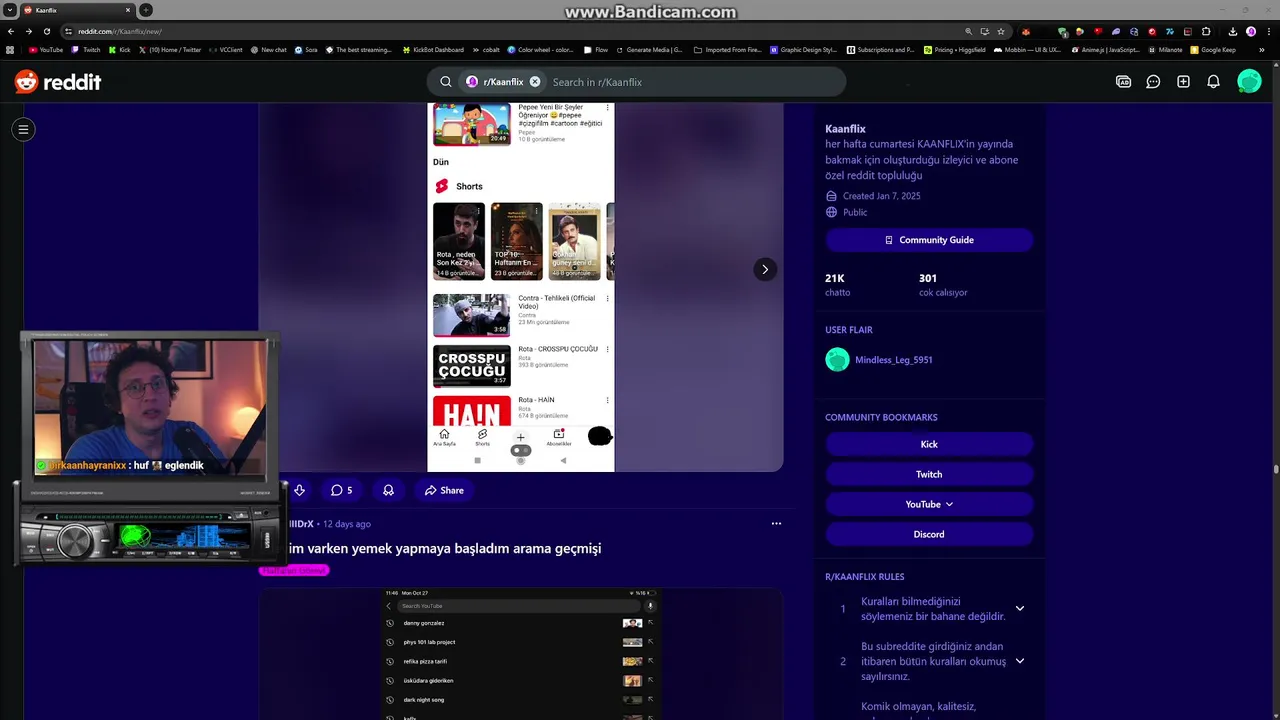1280x720 pixels.
Task: Open the browser zoom magnifier icon
Action: point(968,31)
